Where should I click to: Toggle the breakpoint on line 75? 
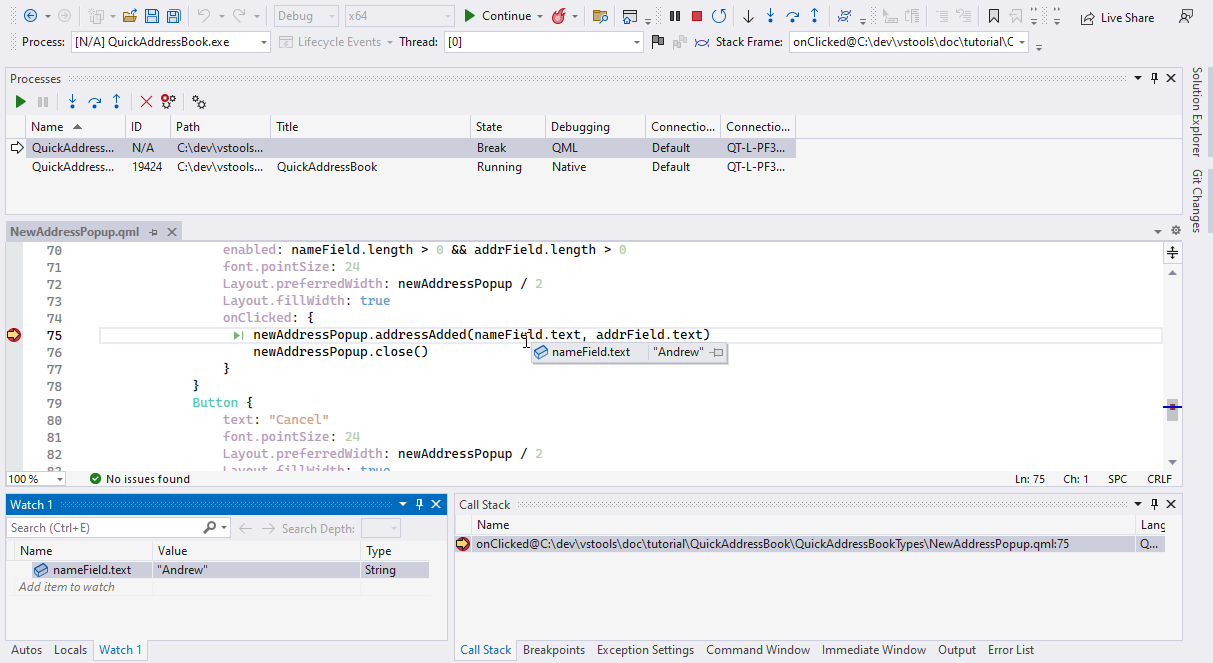point(14,335)
